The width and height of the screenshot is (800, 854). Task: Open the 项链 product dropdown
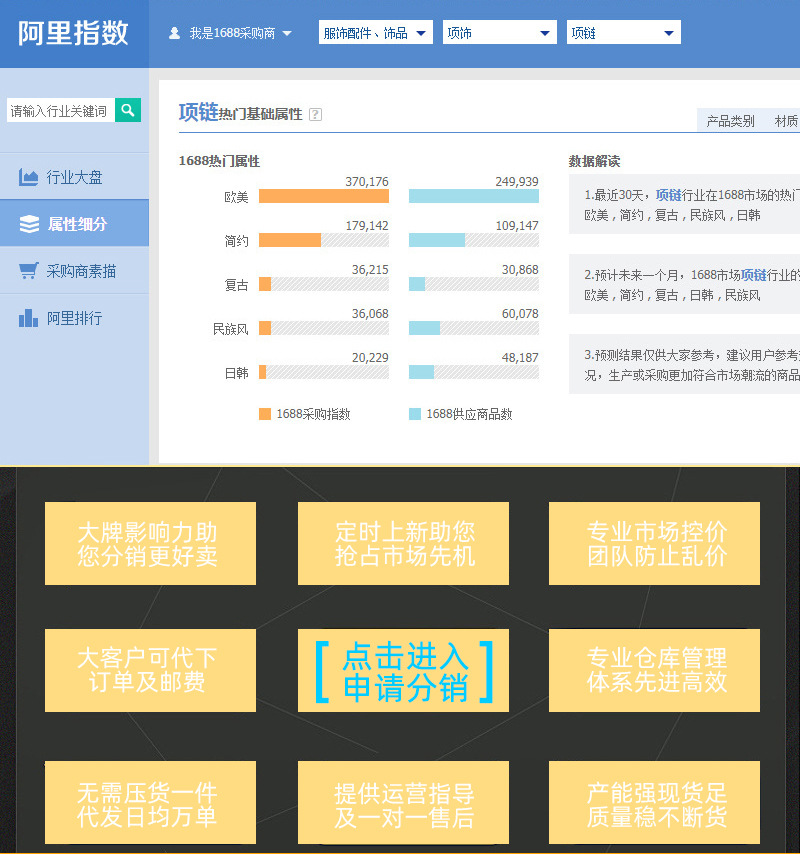(x=624, y=33)
